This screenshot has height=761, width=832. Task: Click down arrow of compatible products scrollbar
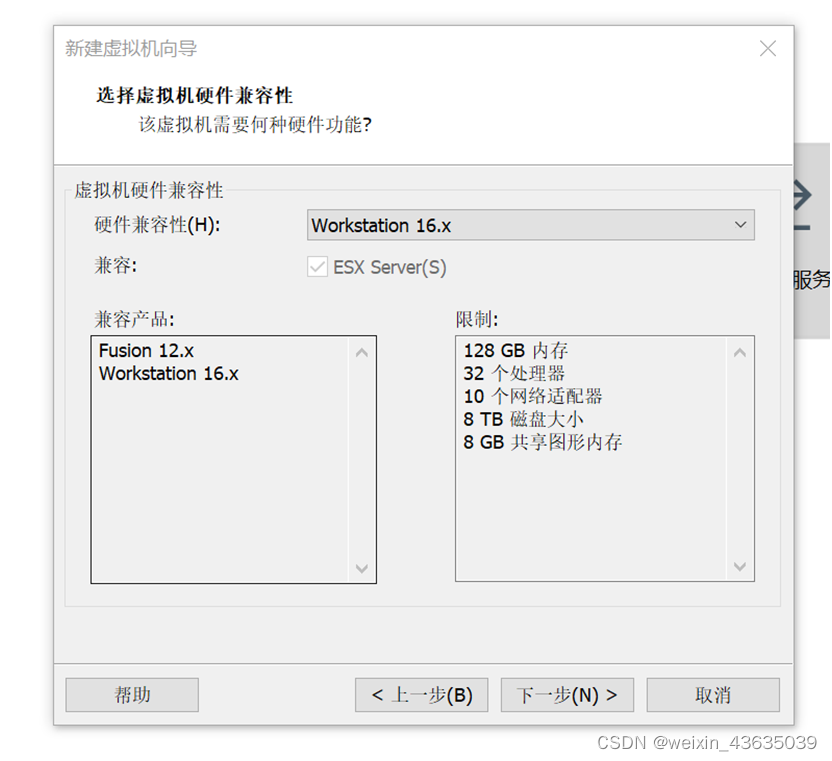coord(362,568)
